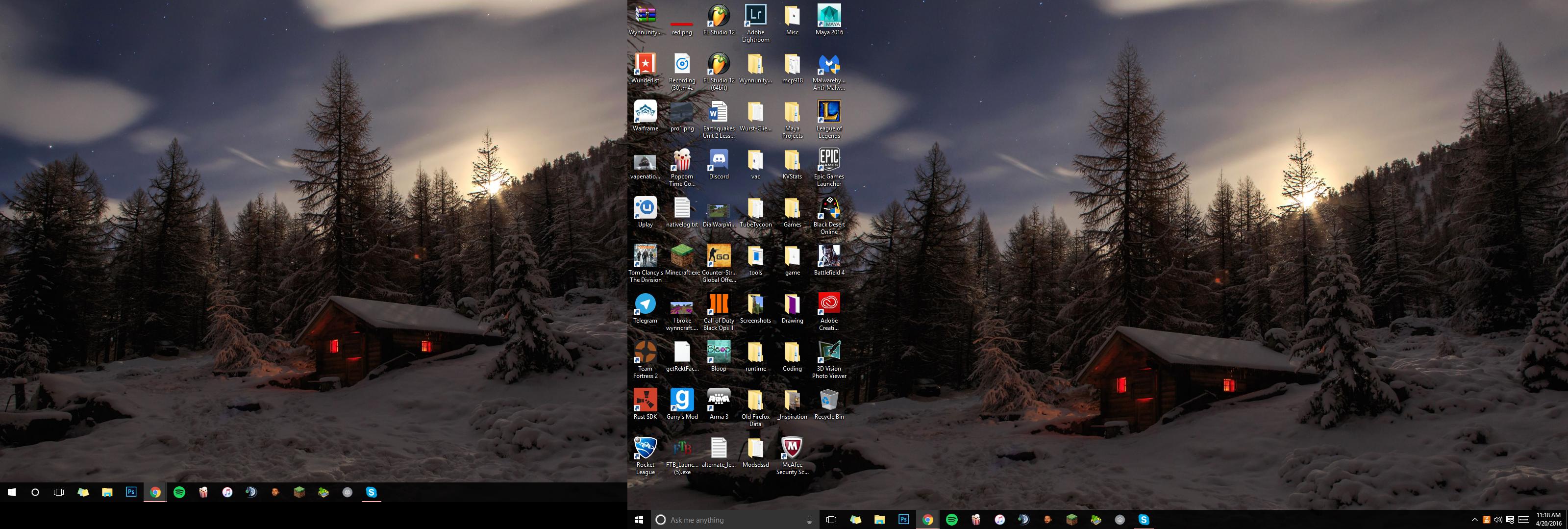Select the Popcorn Time desktop shortcut
The image size is (1568, 529).
click(x=682, y=167)
